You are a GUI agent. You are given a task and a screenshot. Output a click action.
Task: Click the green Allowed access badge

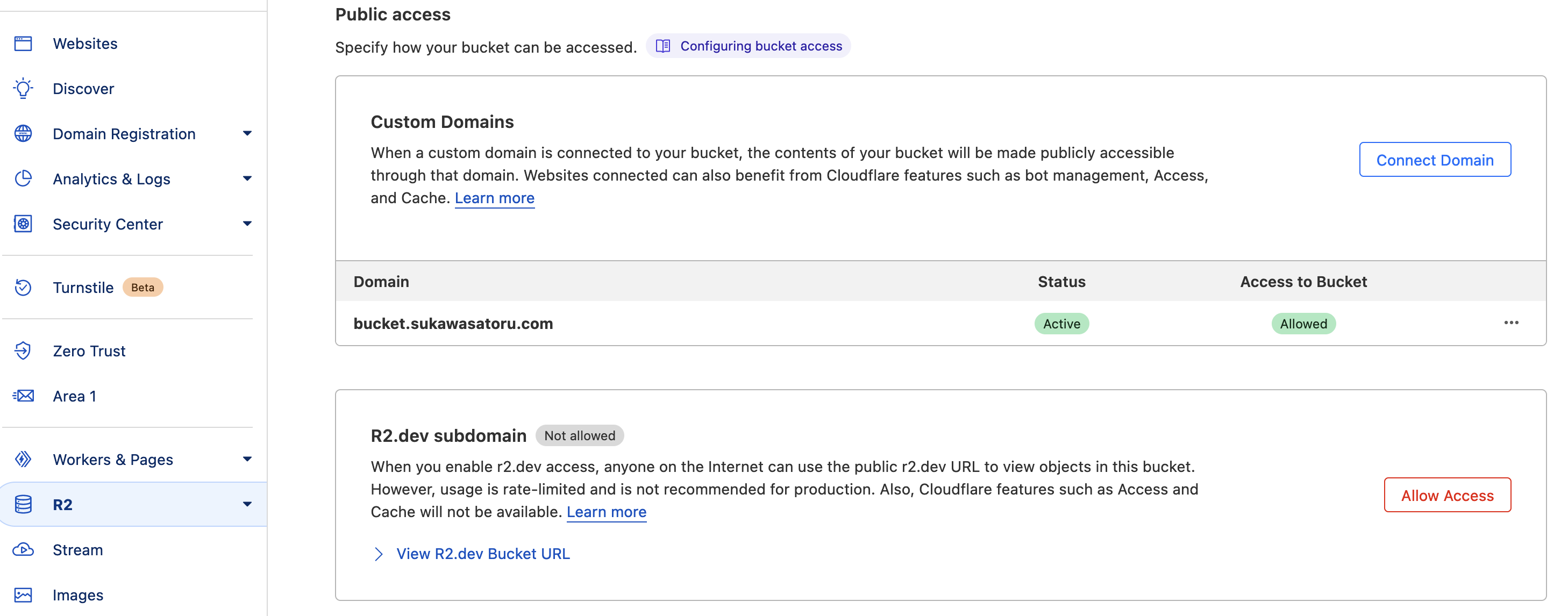(x=1303, y=323)
